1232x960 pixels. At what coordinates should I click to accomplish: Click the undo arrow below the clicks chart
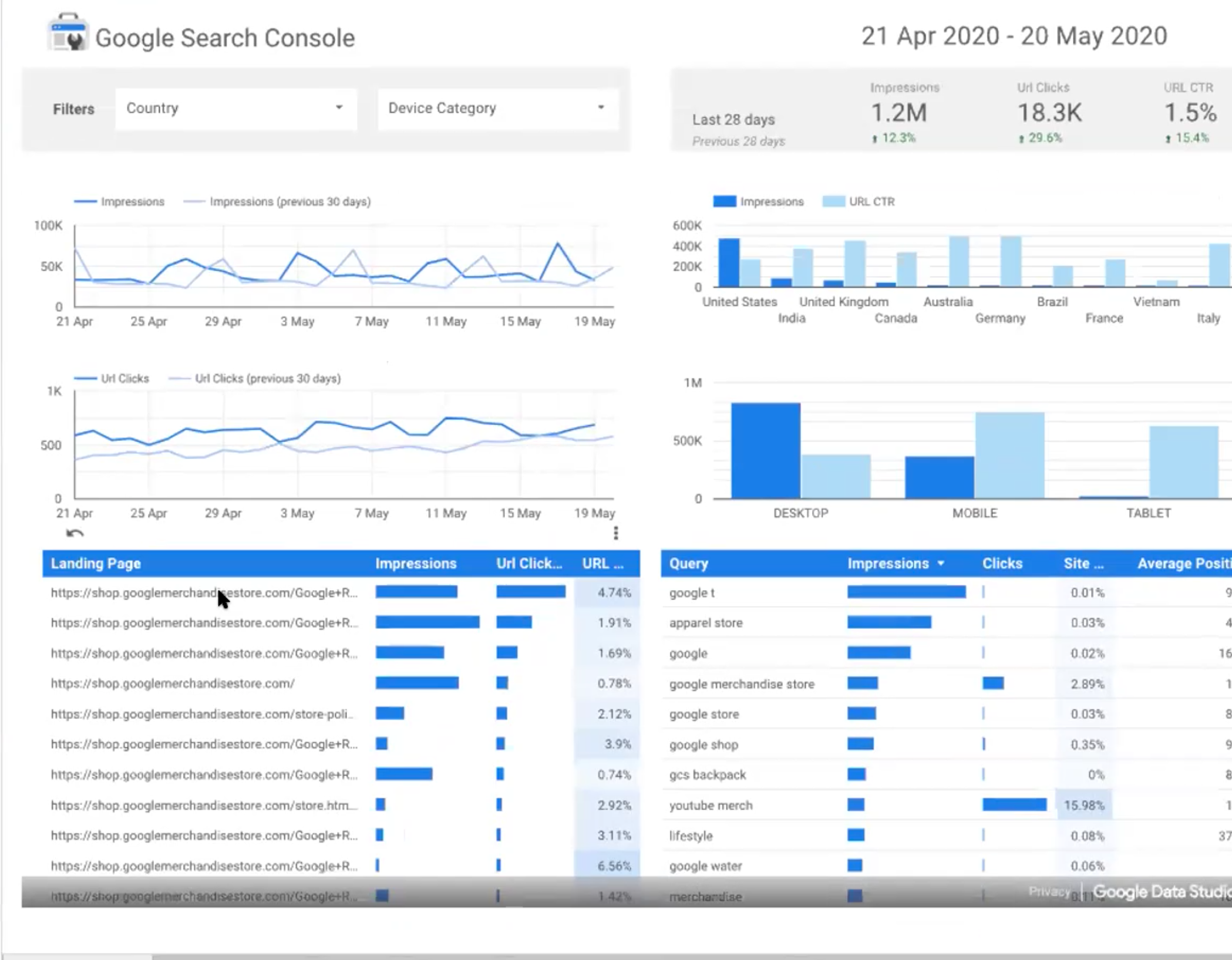click(75, 533)
